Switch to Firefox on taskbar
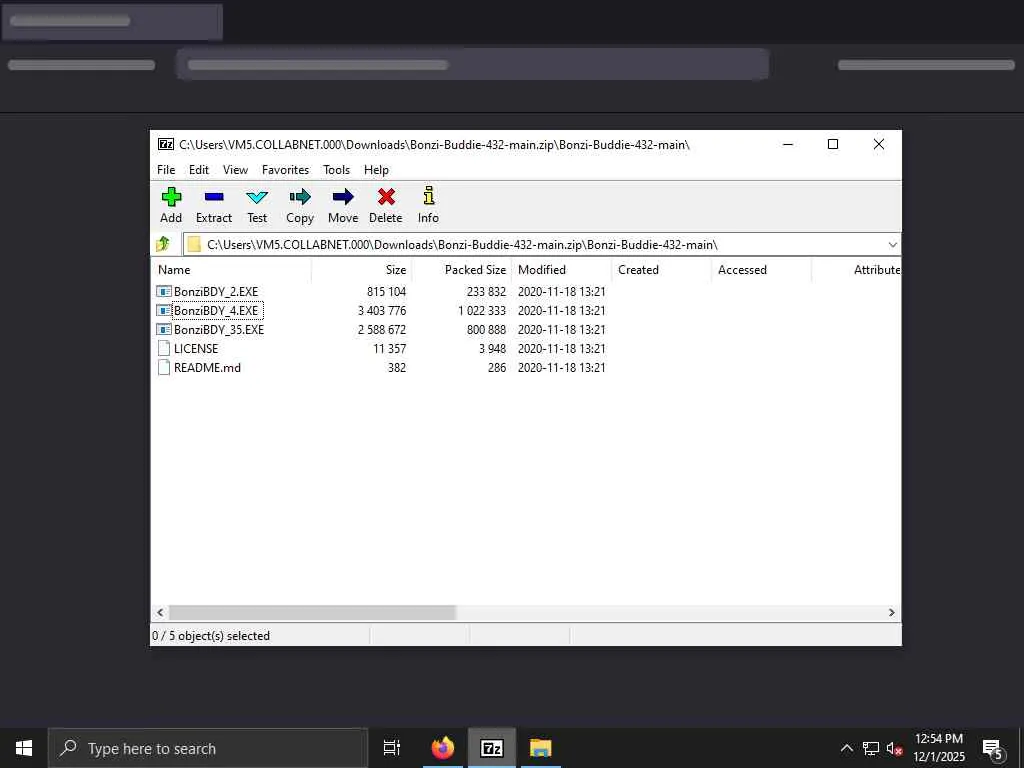Image resolution: width=1024 pixels, height=768 pixels. click(443, 748)
